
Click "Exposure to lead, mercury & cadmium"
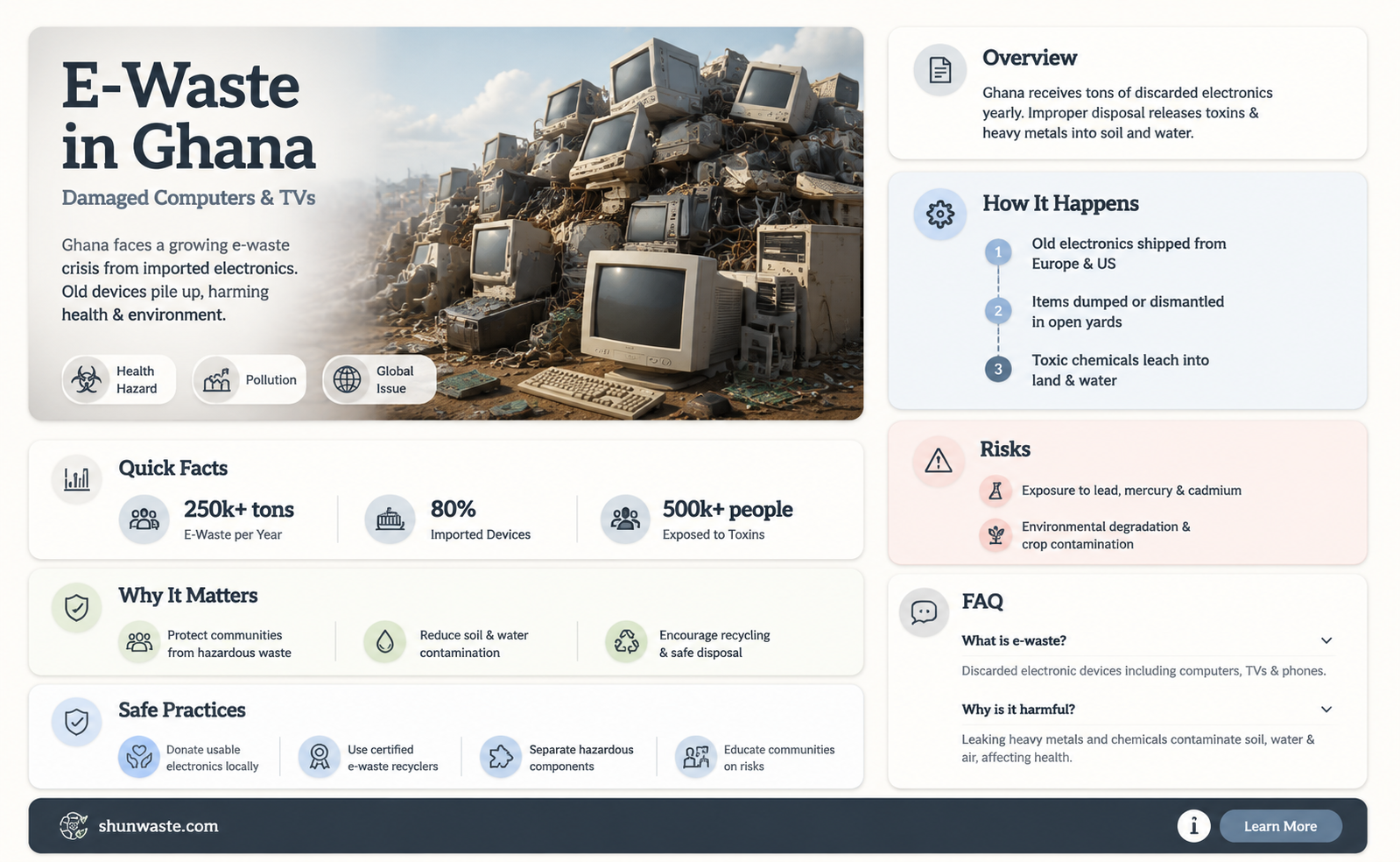pos(1131,491)
